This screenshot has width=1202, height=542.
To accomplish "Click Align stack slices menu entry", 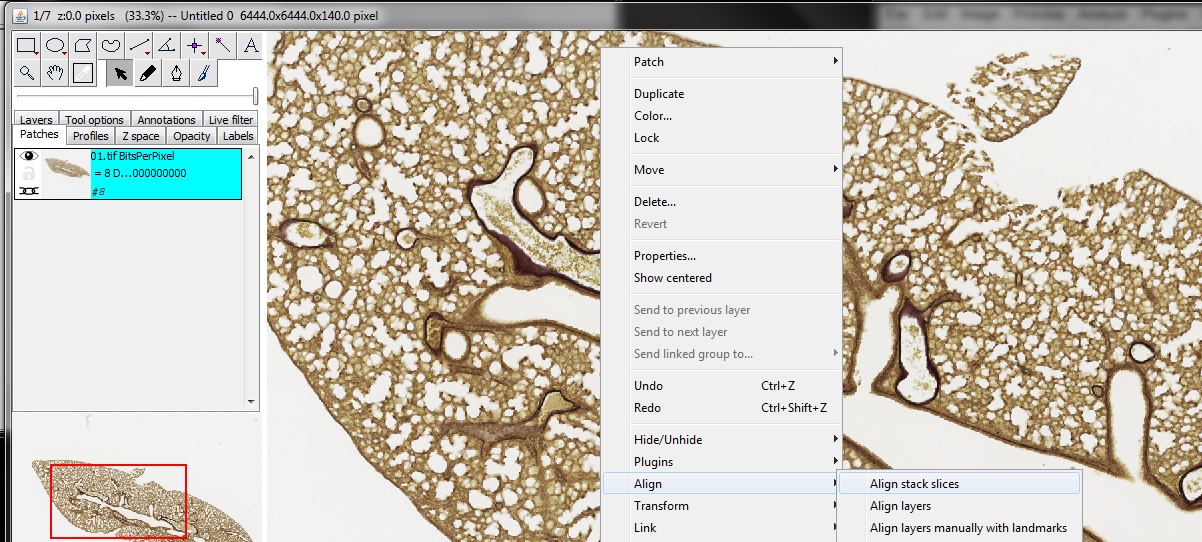I will click(x=914, y=484).
